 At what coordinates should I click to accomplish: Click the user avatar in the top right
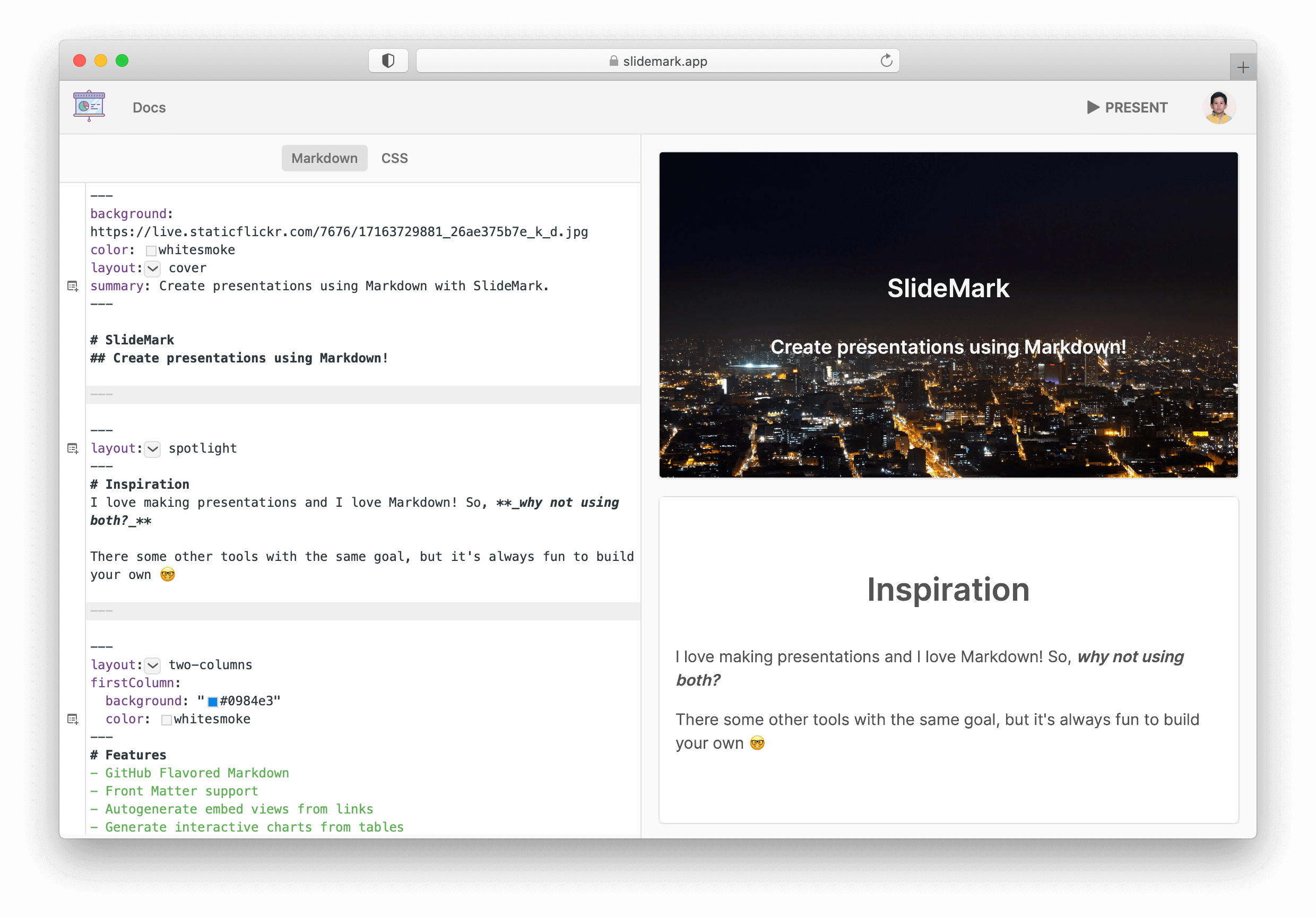click(x=1218, y=107)
